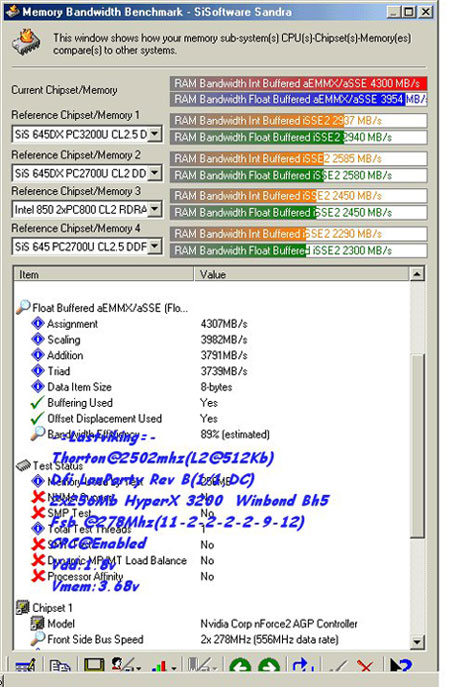Screen dimensions: 475x687
Task: Click red RAM Bandwidth Int Buffered 4300 MB/s bar
Action: coord(298,83)
